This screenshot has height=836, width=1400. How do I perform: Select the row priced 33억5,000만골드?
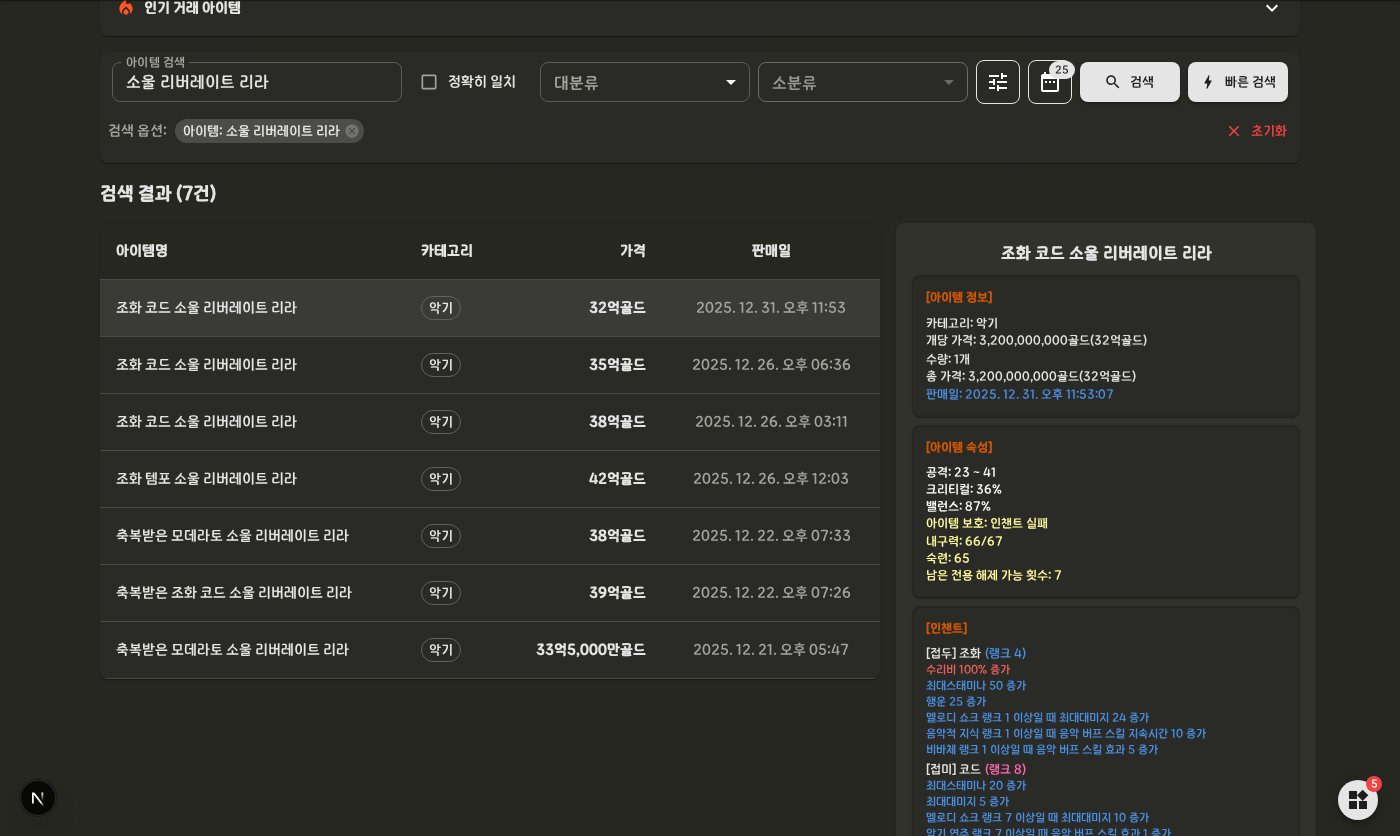coord(490,650)
